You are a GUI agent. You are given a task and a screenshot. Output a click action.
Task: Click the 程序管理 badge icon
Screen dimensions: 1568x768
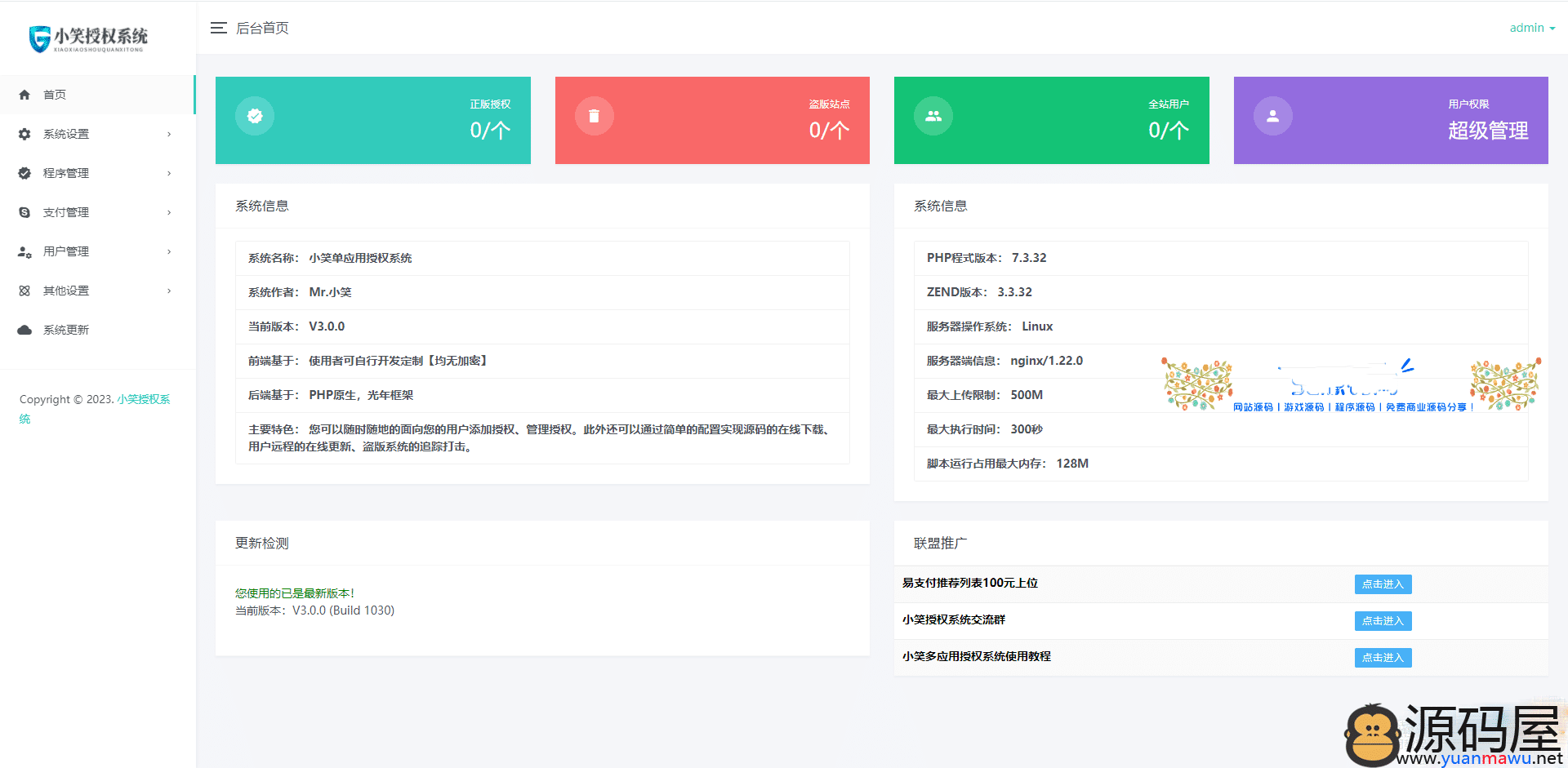(24, 173)
